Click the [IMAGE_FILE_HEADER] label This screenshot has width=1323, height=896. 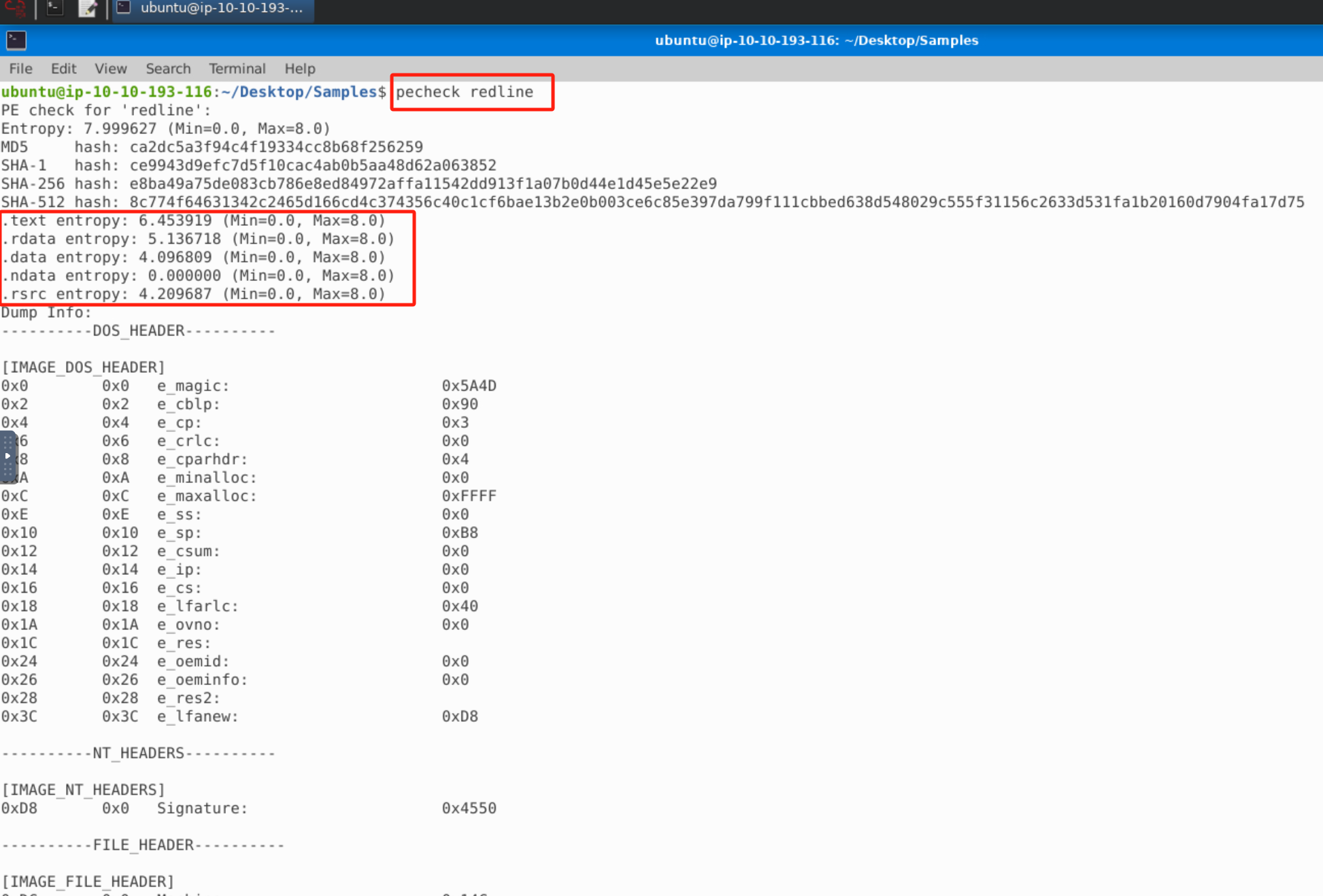click(x=88, y=882)
